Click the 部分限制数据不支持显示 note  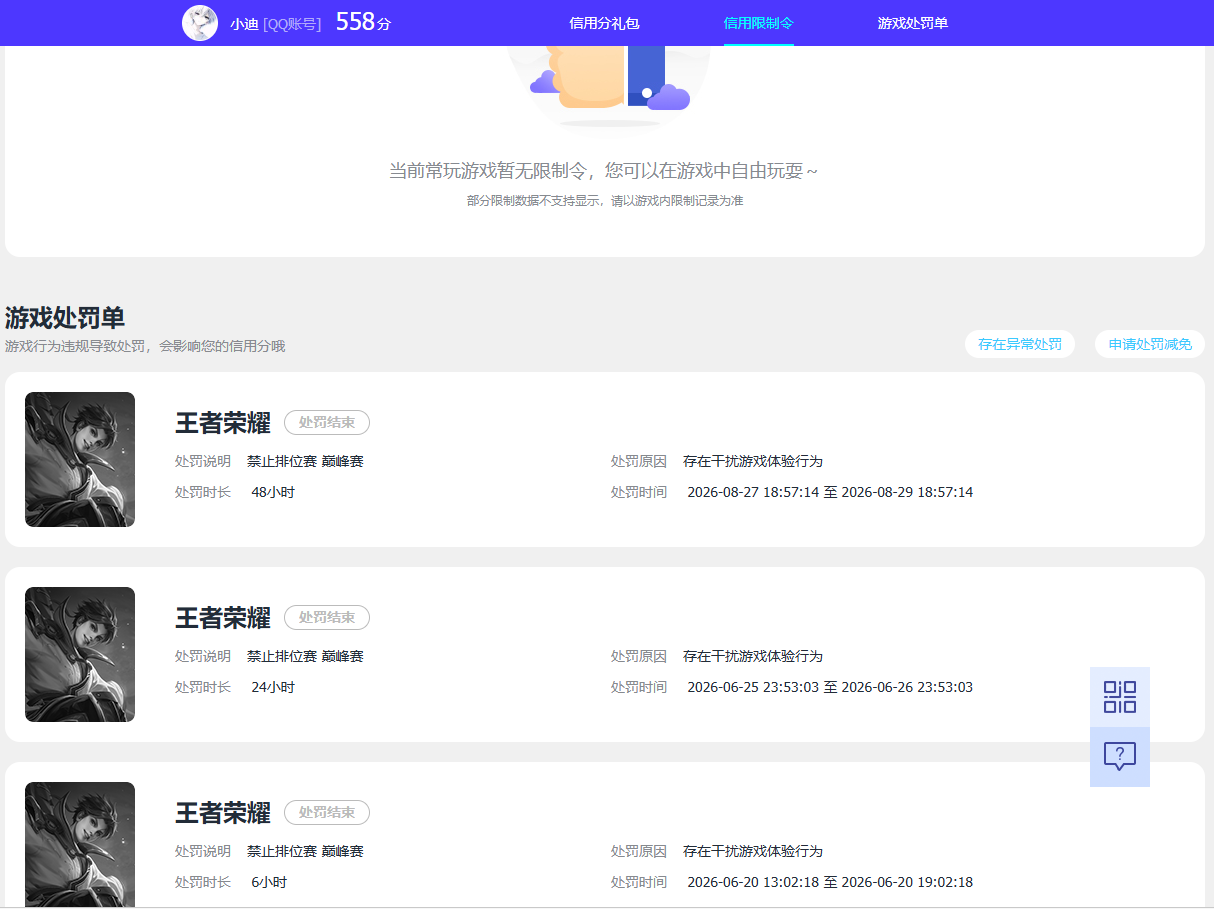tap(605, 201)
